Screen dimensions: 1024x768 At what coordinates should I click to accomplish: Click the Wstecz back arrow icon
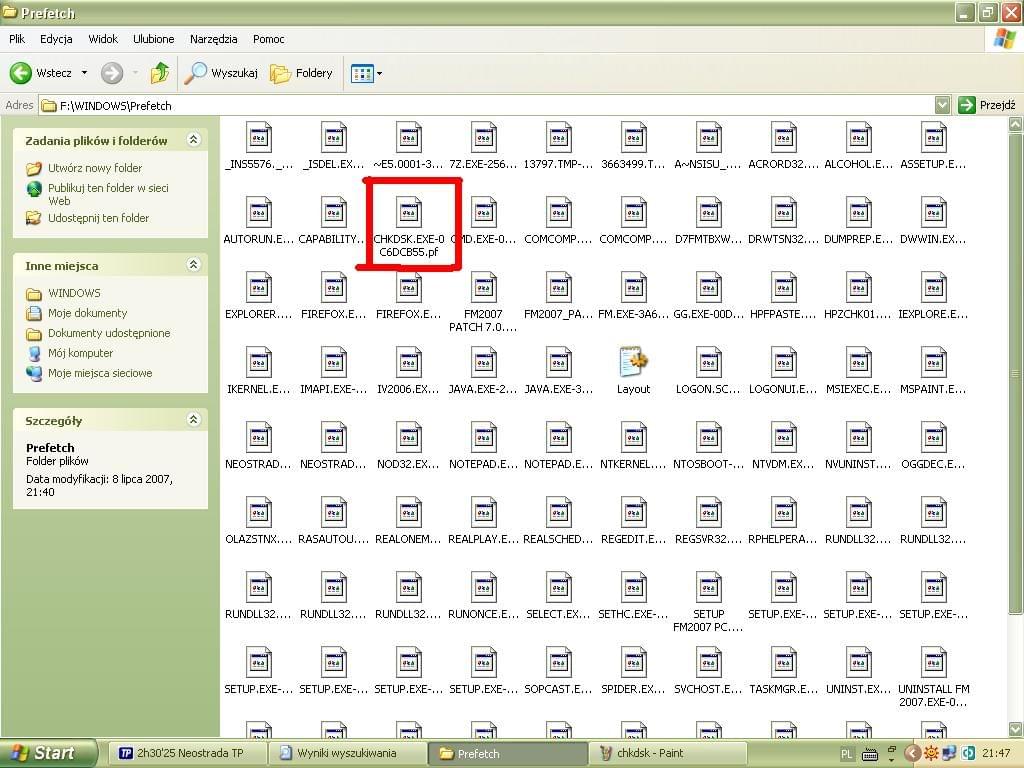pyautogui.click(x=22, y=73)
